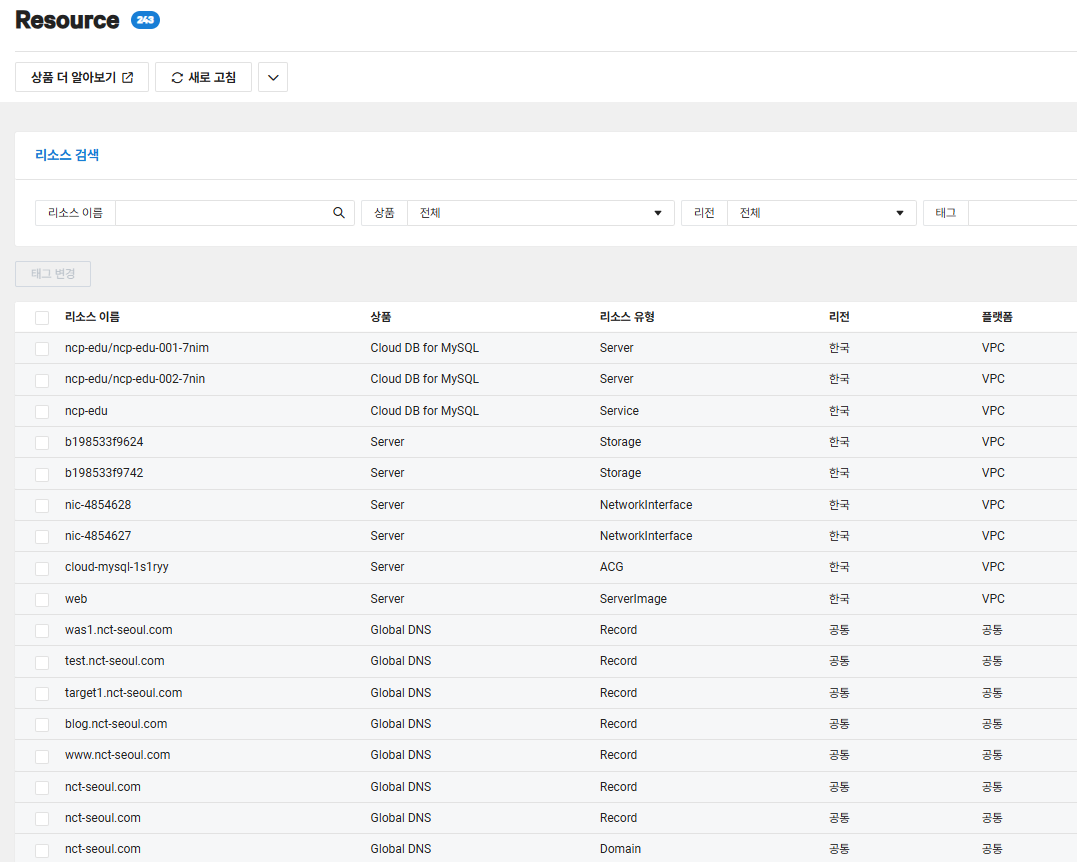Screen dimensions: 1077x862
Task: Click the 상품 column header
Action: pyautogui.click(x=381, y=317)
